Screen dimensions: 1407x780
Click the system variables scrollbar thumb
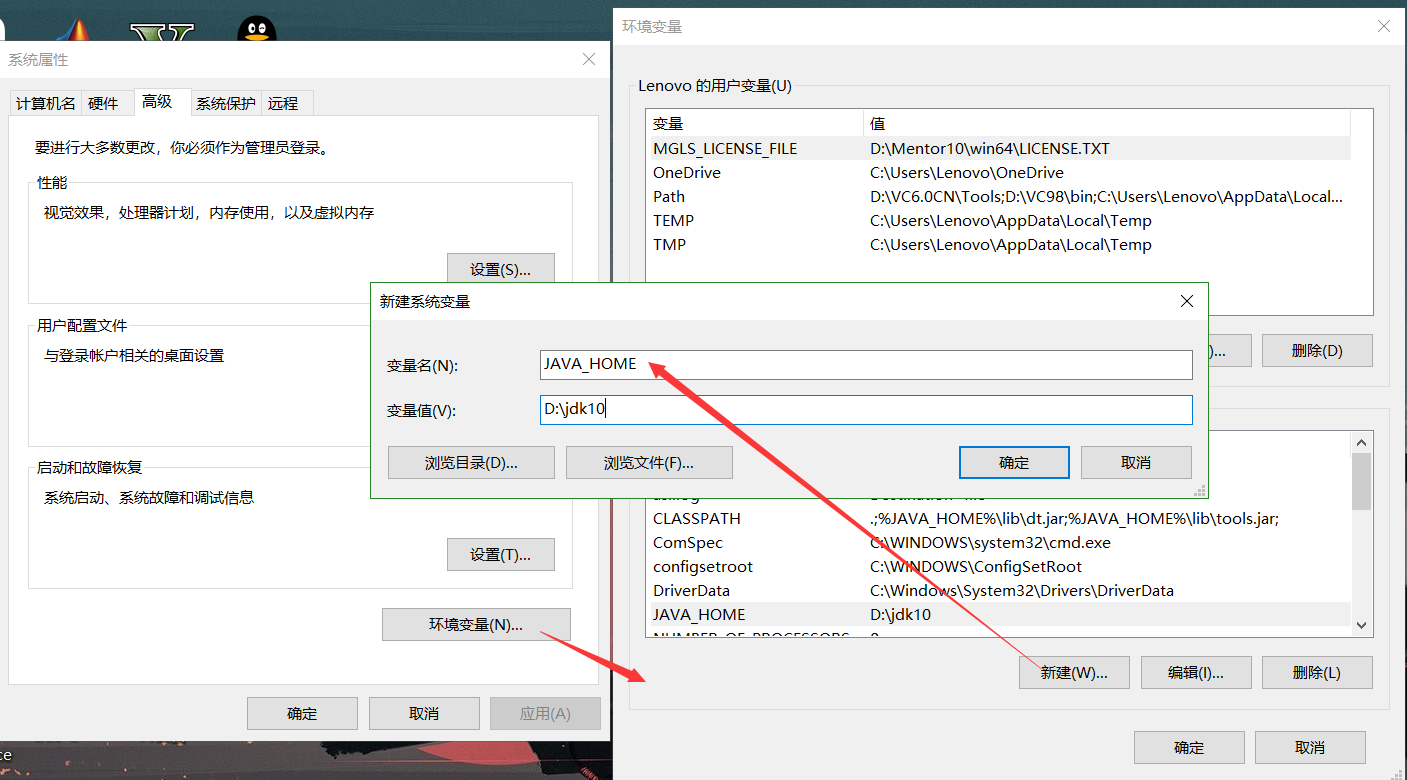(1361, 481)
